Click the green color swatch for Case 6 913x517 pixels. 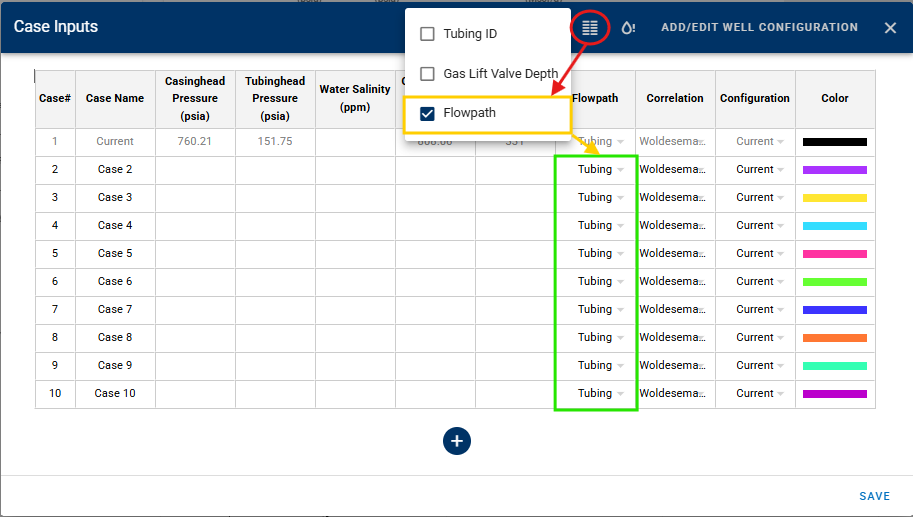point(834,282)
